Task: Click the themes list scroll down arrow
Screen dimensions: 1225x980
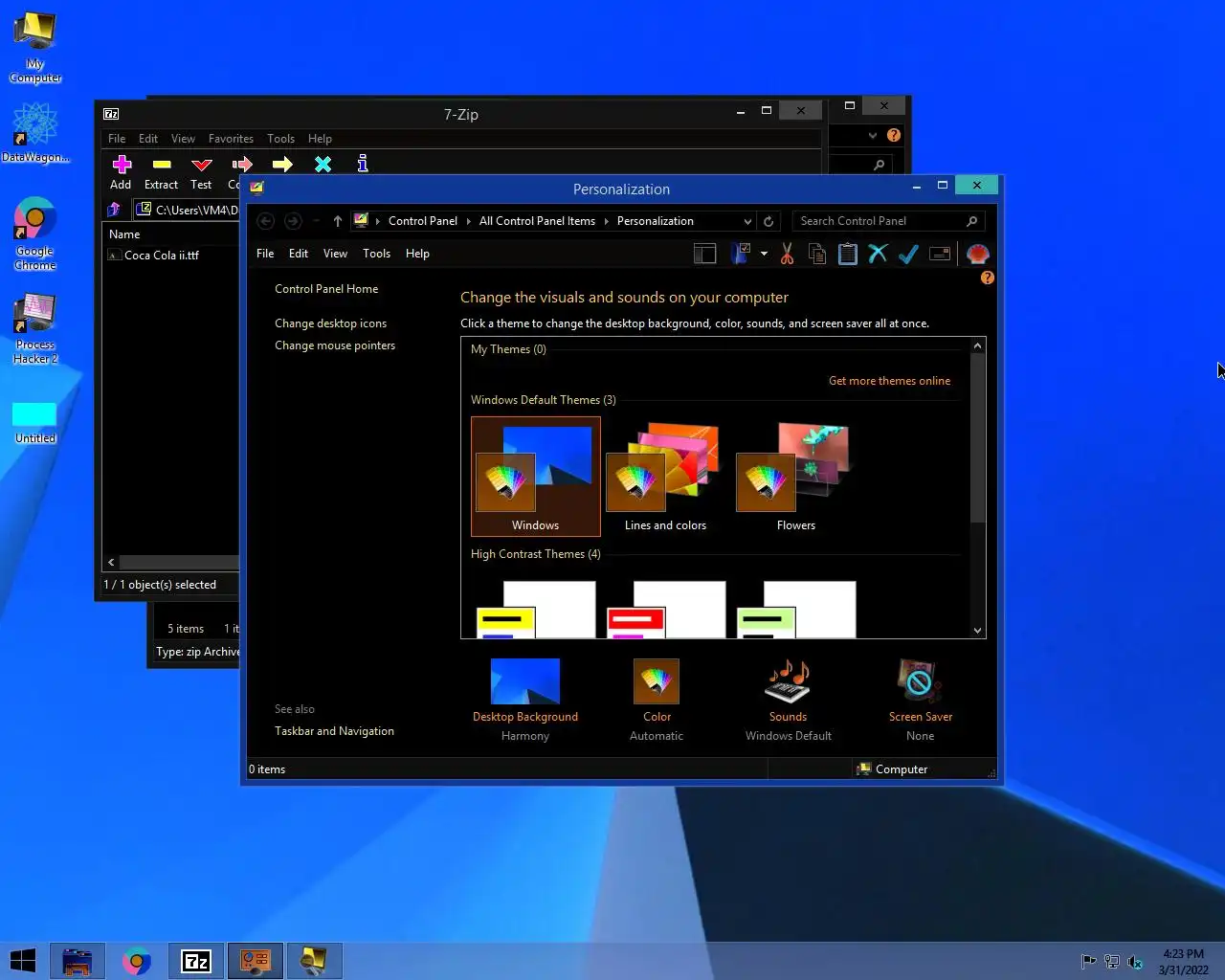Action: 977,630
